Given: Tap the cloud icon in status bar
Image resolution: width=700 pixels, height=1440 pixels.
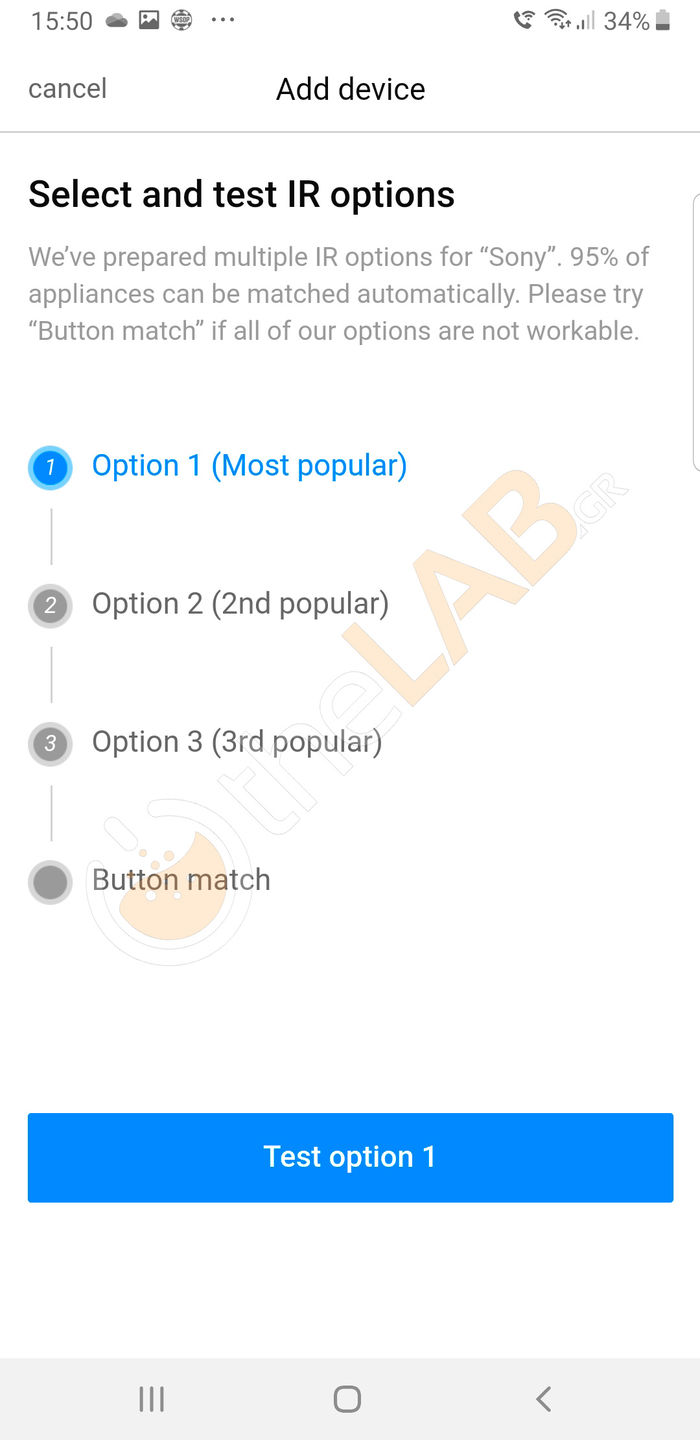Looking at the screenshot, I should point(117,20).
